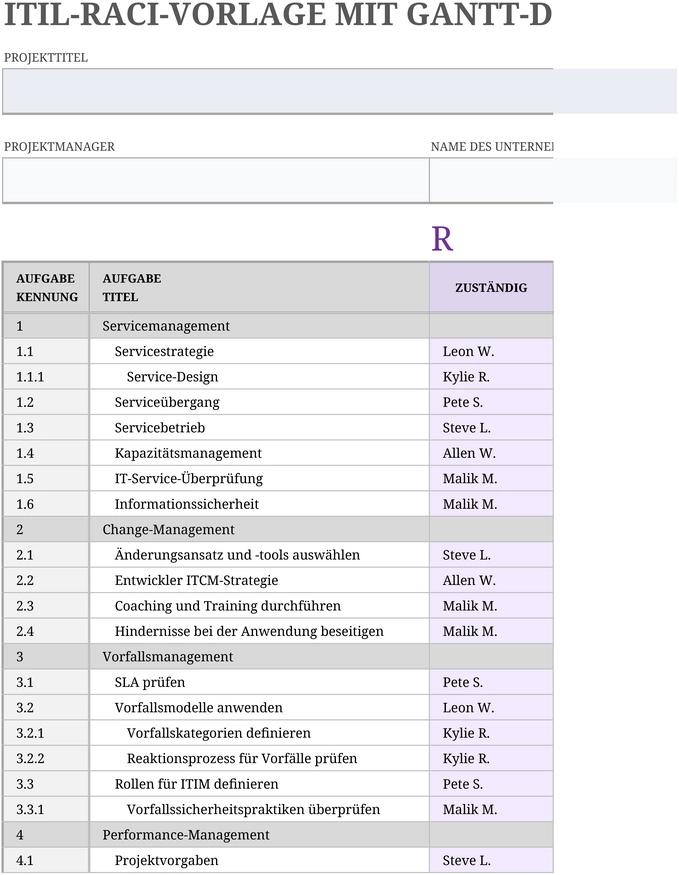Click the 'Servicebetrieb' cell
679x875 pixels.
[x=259, y=427]
